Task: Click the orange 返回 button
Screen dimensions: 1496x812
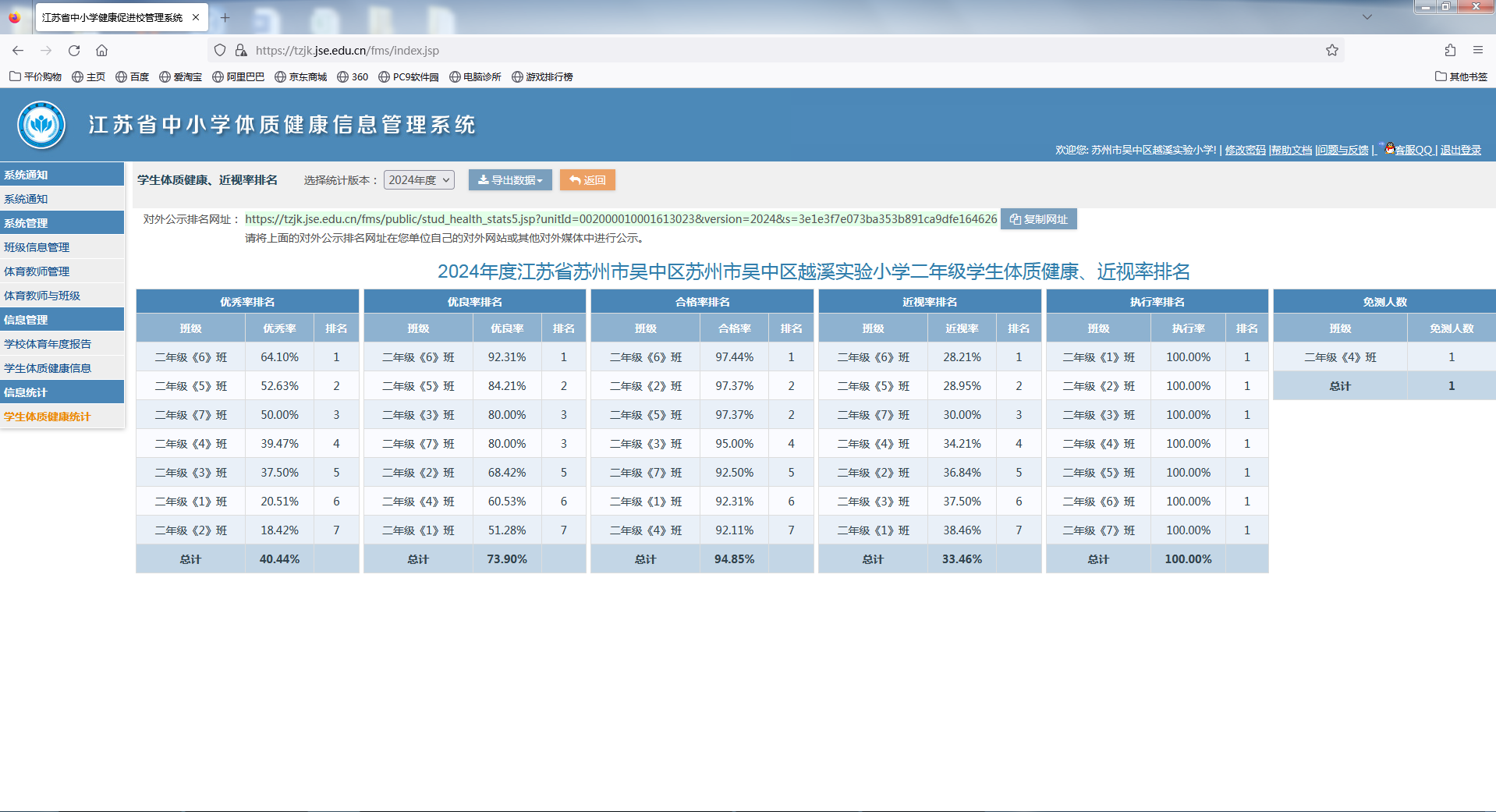Action: point(587,180)
